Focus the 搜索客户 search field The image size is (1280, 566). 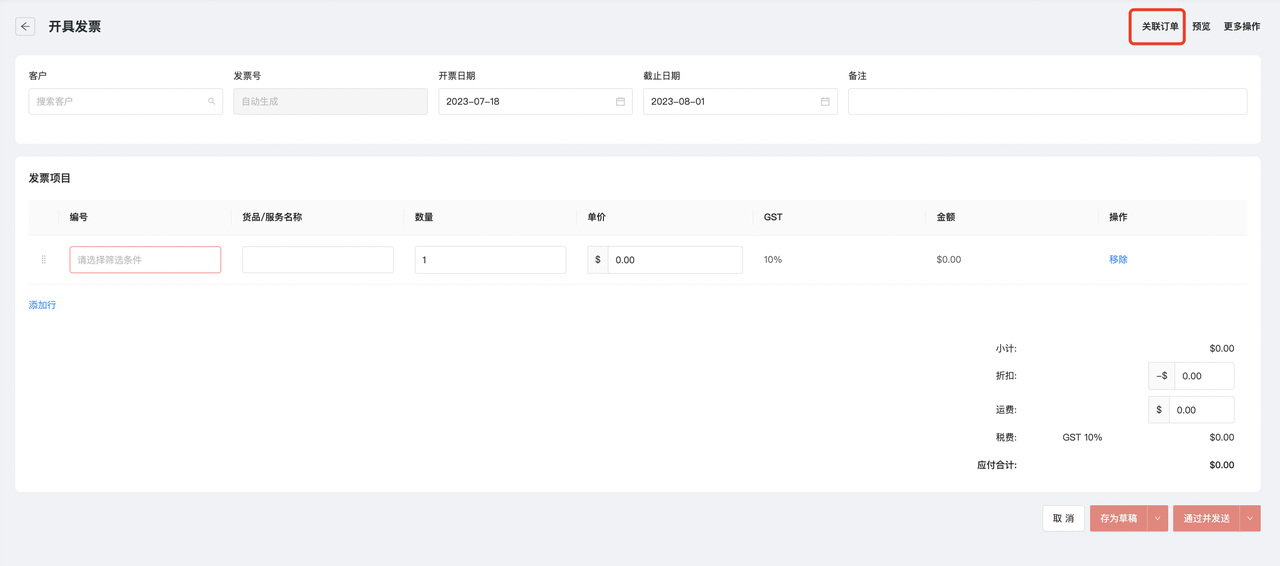pyautogui.click(x=126, y=101)
